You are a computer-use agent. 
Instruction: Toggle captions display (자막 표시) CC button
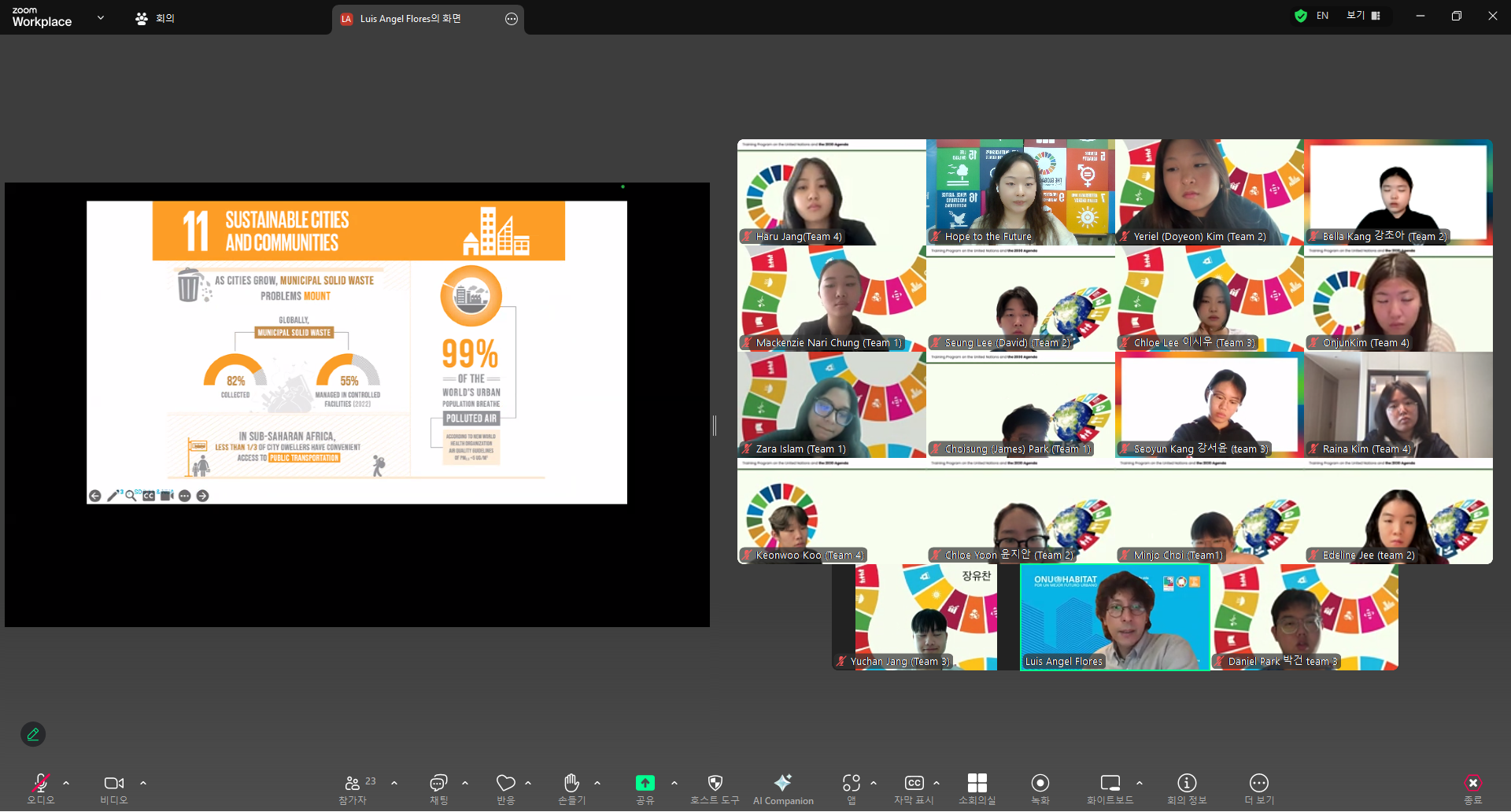tap(914, 783)
